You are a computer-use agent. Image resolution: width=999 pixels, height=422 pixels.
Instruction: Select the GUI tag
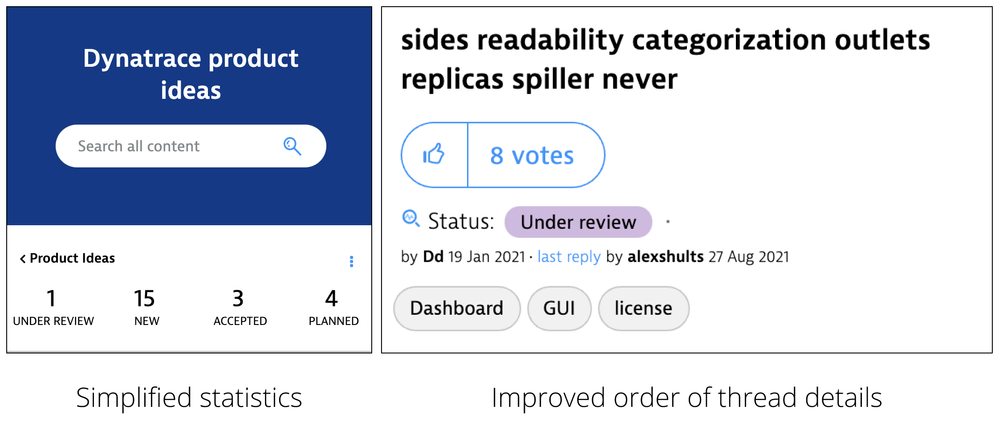[x=559, y=309]
